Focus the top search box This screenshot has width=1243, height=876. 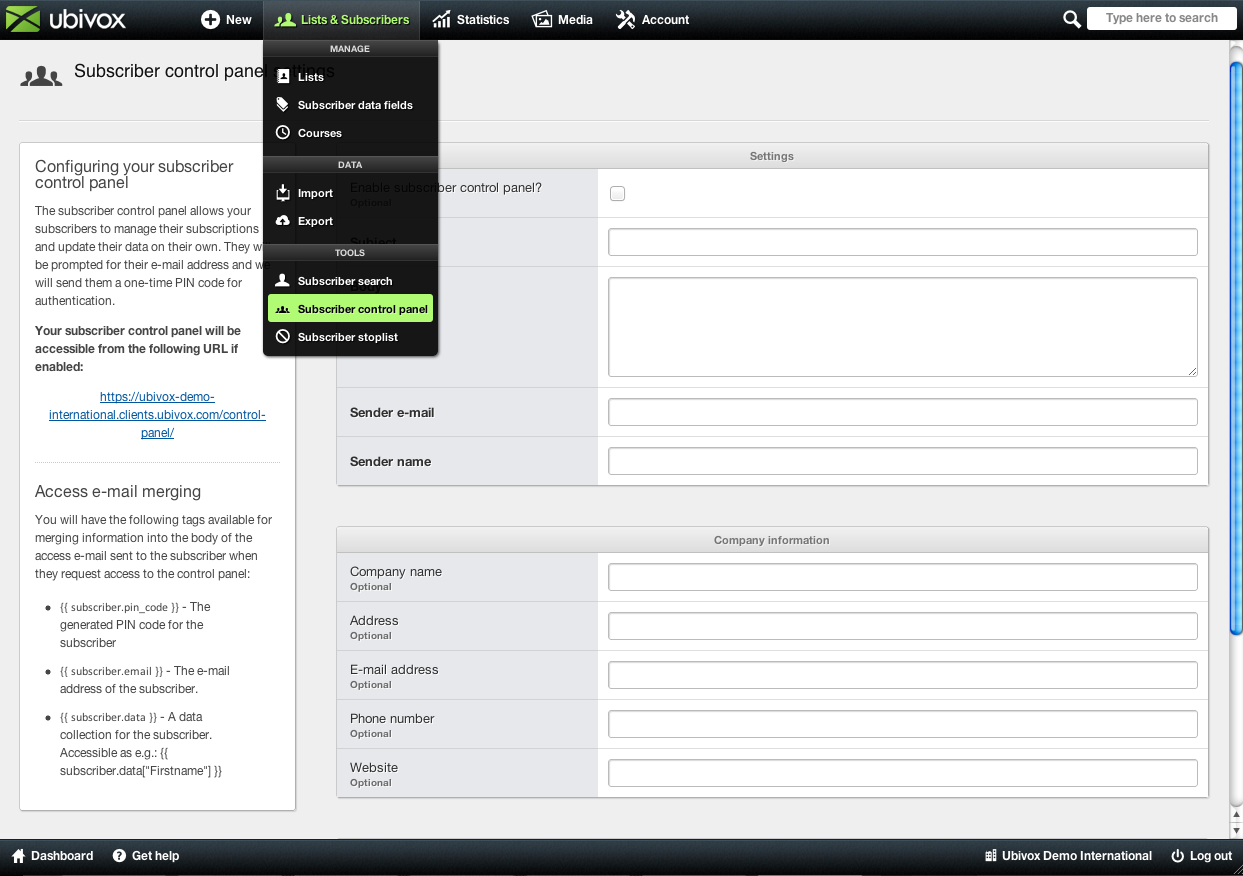1161,18
